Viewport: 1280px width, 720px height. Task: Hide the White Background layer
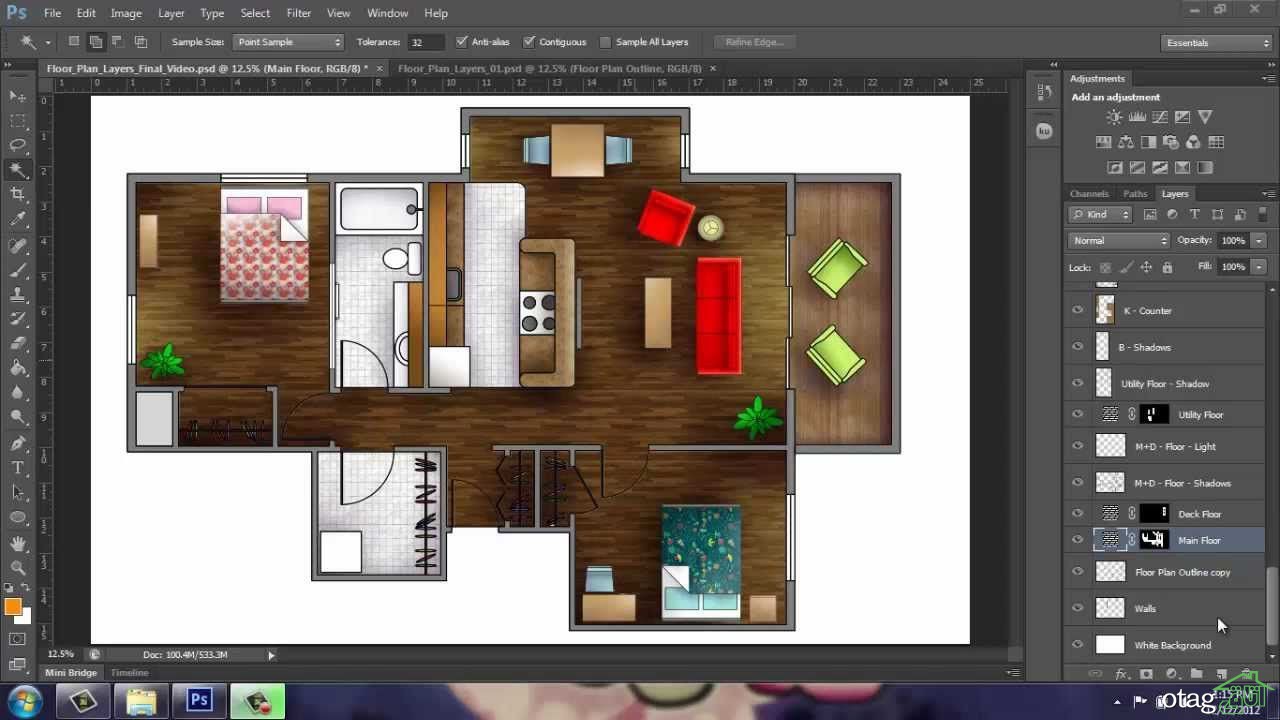(1078, 645)
